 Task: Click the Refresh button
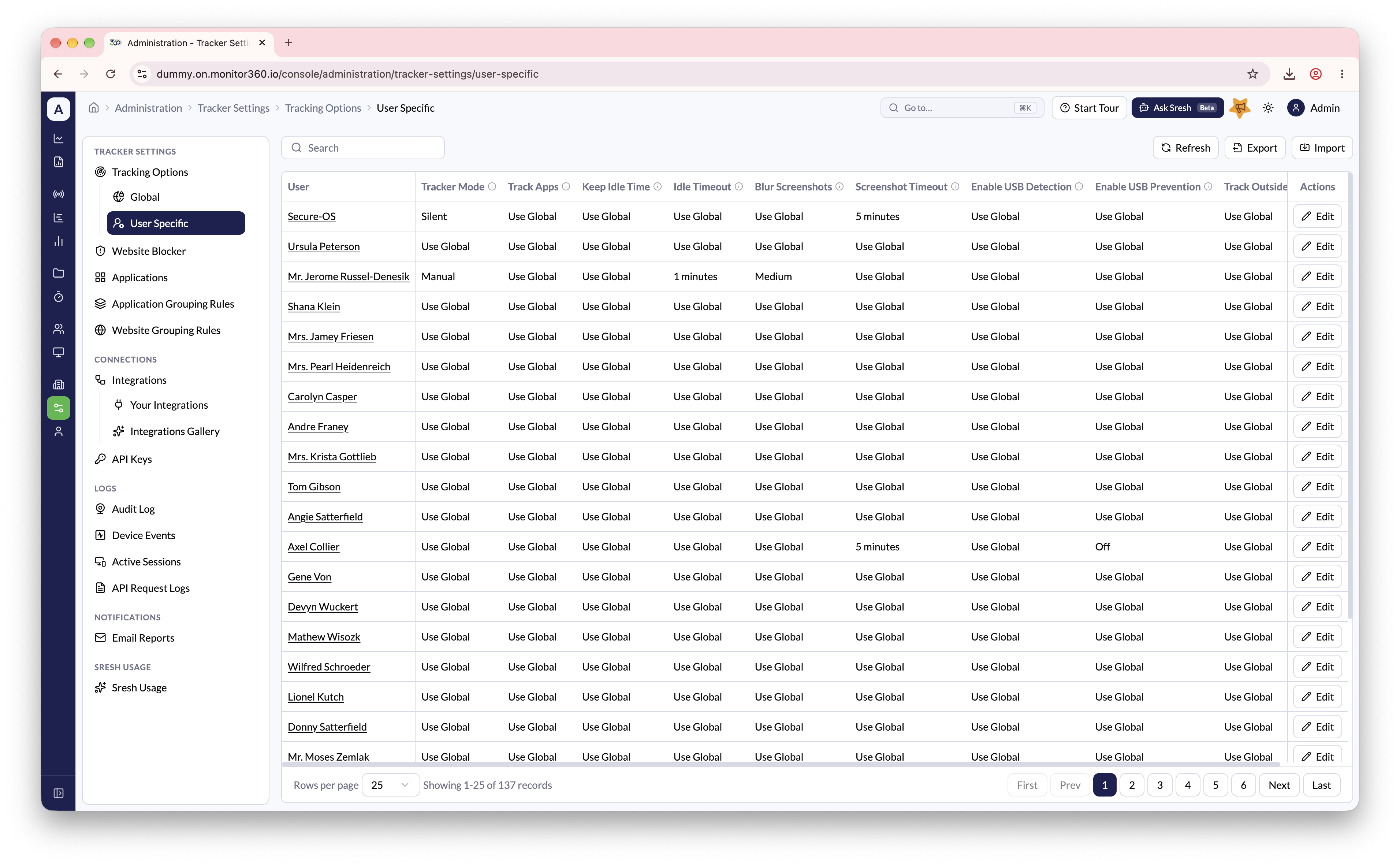(x=1185, y=148)
